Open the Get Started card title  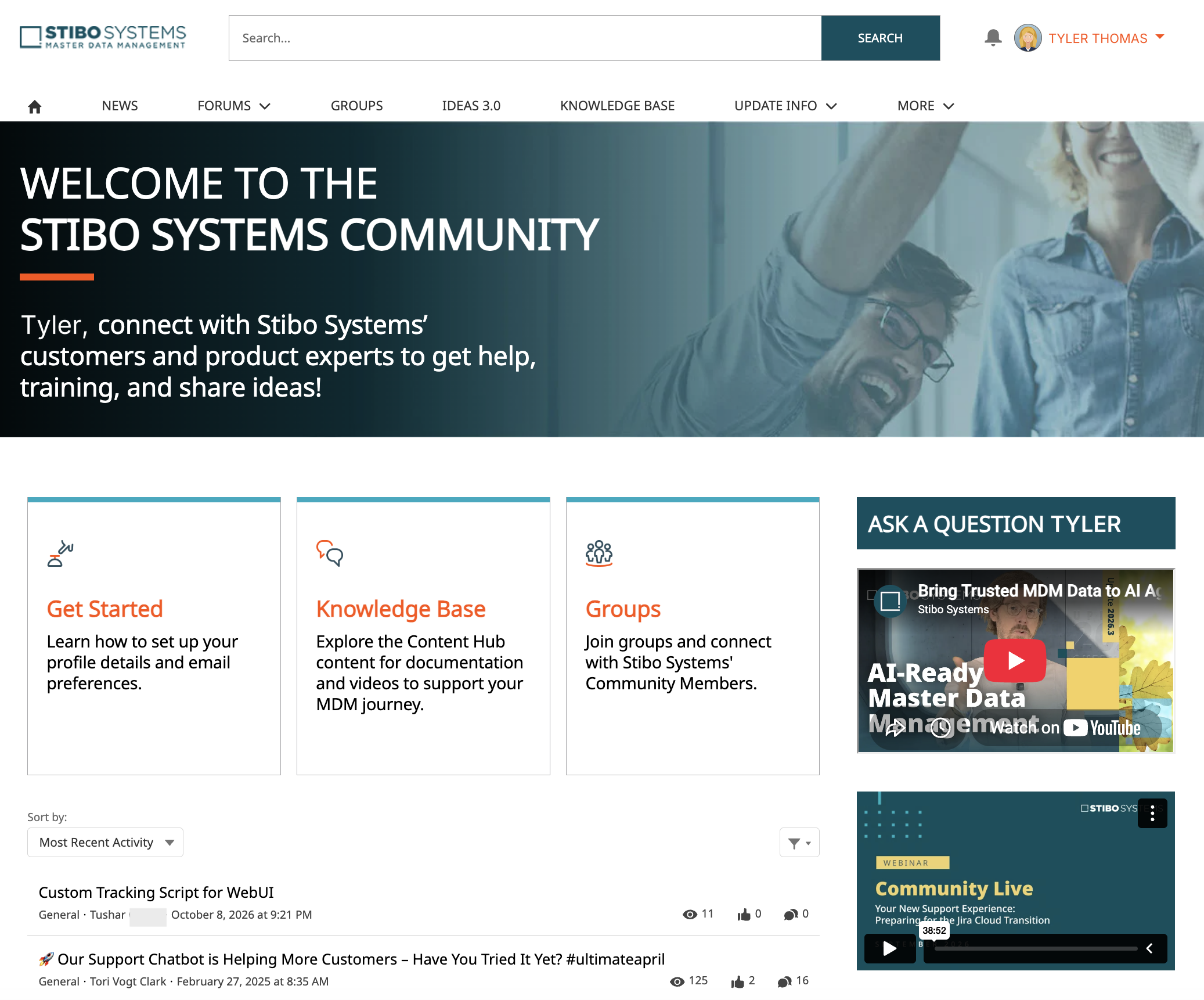(104, 609)
